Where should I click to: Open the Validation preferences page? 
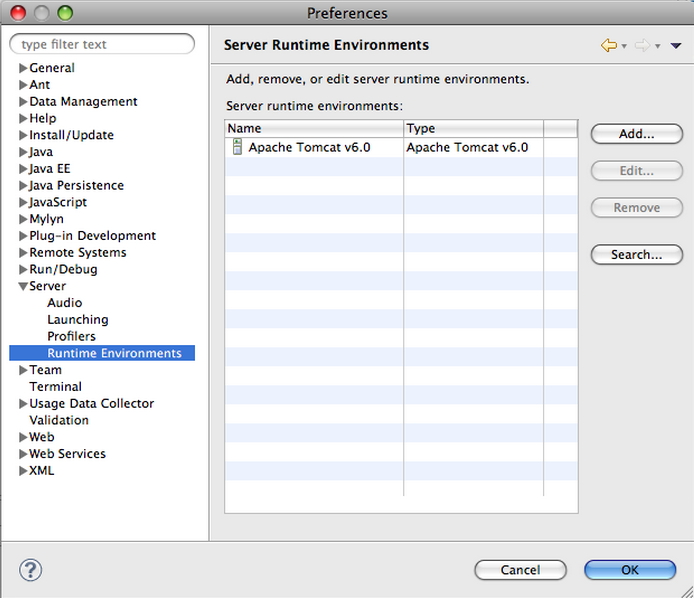[x=59, y=420]
